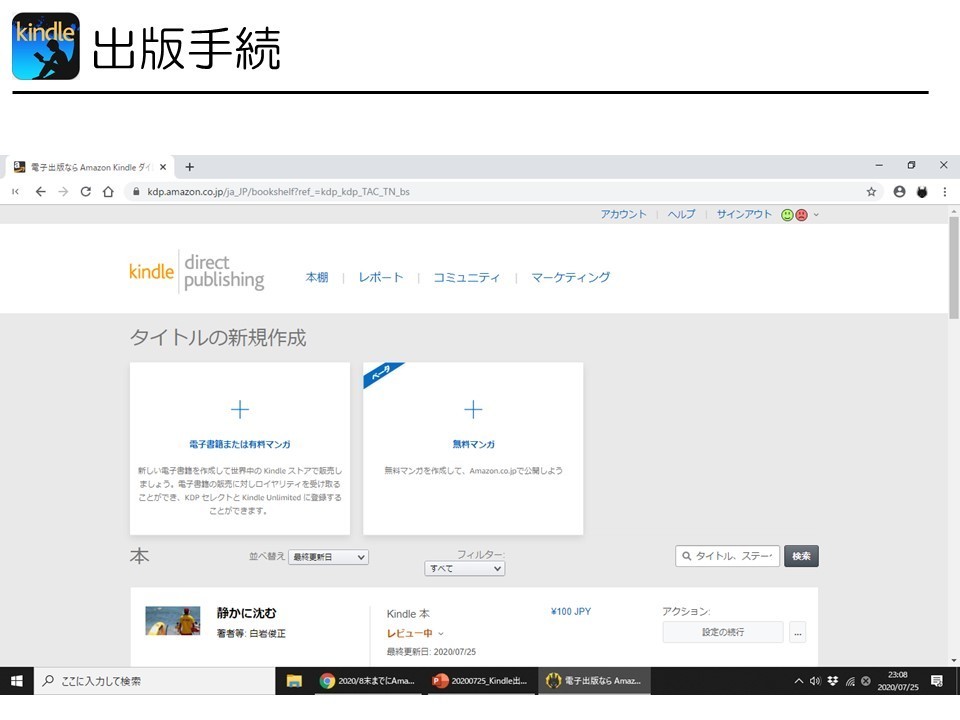960x720 pixels.
Task: Open the ellipsis more-actions button
Action: (797, 632)
